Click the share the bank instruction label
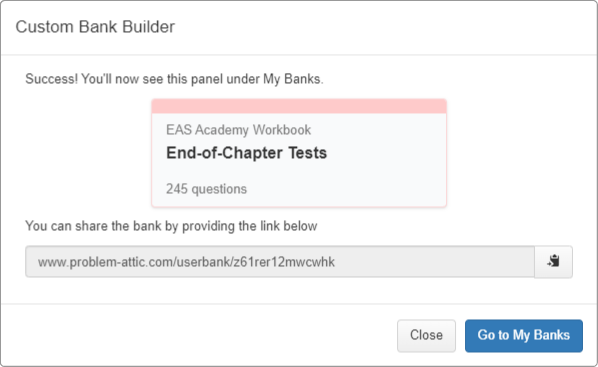 [171, 226]
